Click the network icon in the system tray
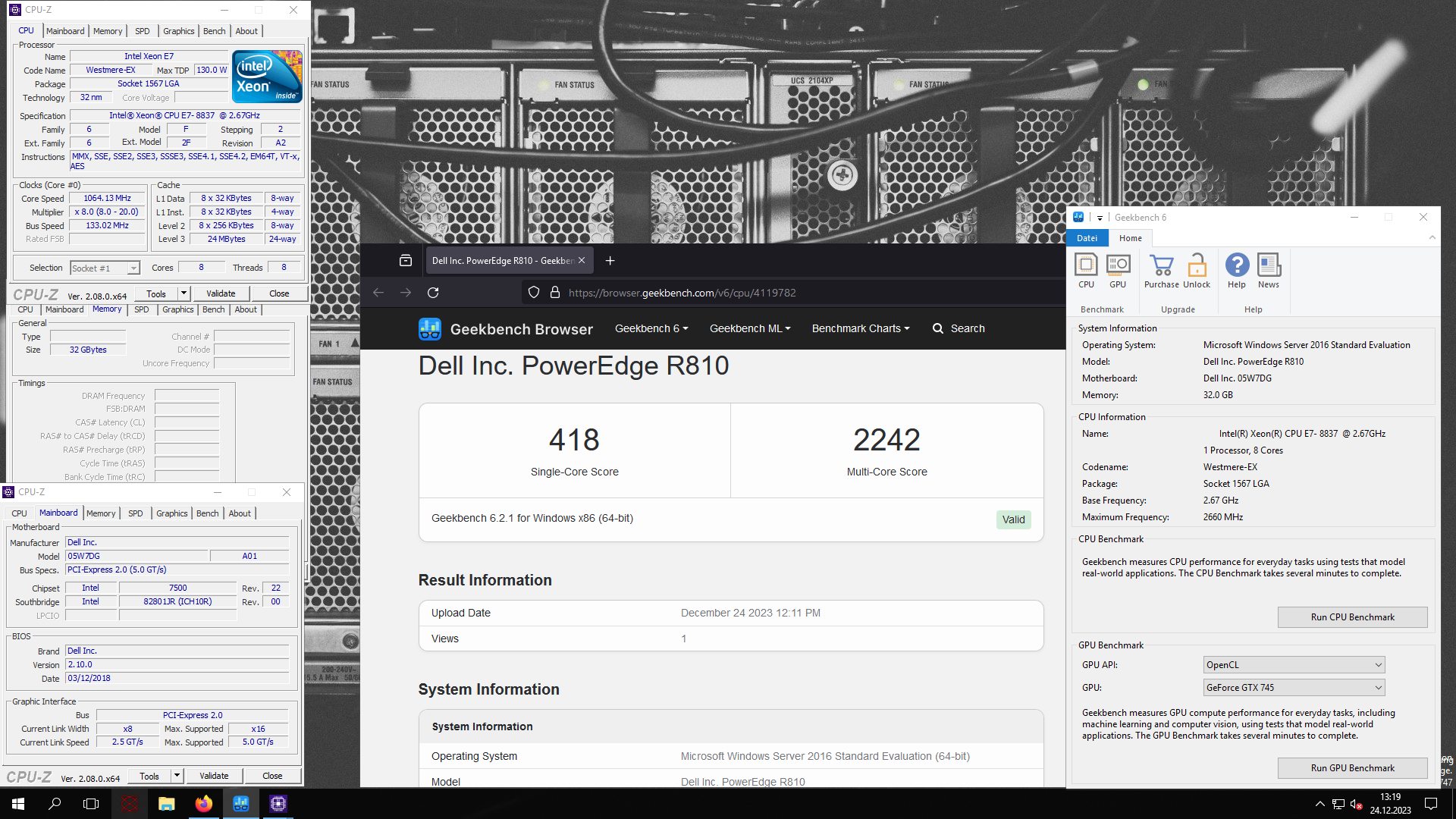The image size is (1456, 819). (1338, 804)
